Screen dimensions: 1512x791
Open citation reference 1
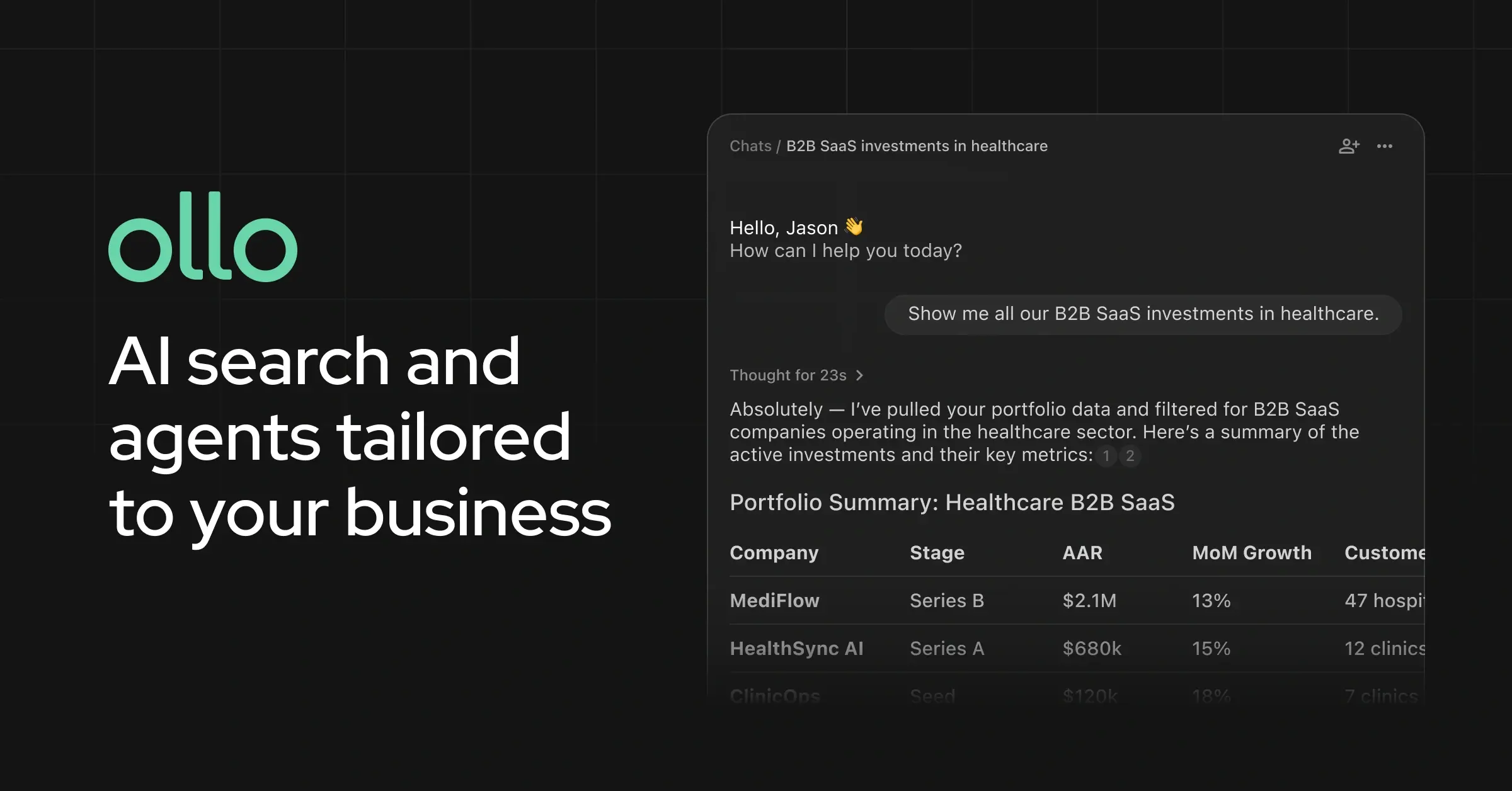1106,455
